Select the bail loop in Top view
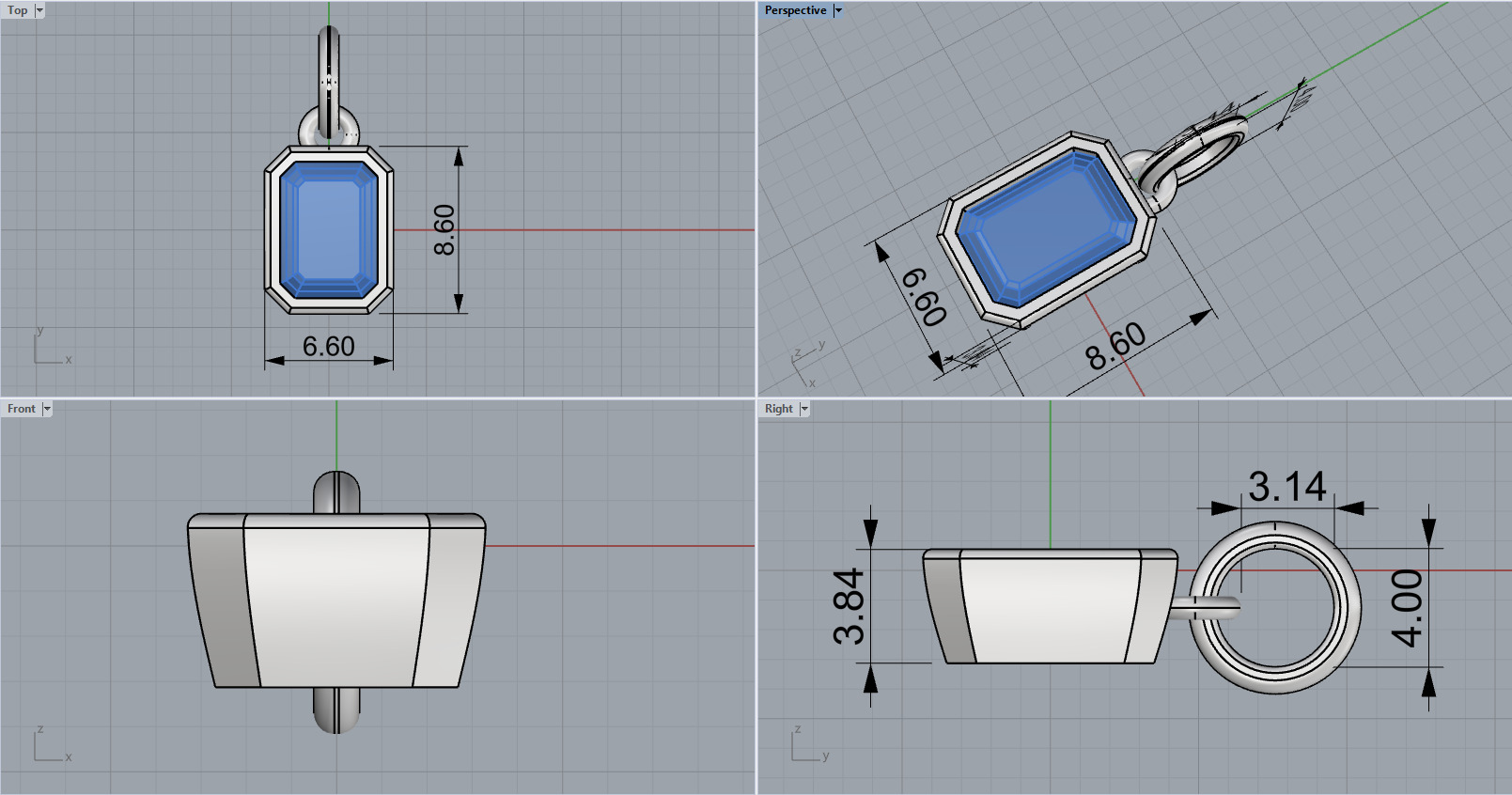The width and height of the screenshot is (1512, 795). click(329, 83)
